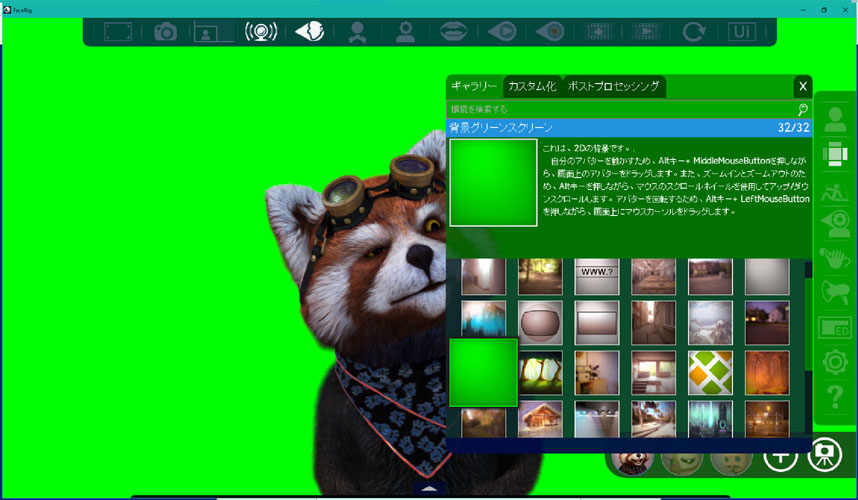Select the 背景グリーンスクリーン header row

[629, 128]
